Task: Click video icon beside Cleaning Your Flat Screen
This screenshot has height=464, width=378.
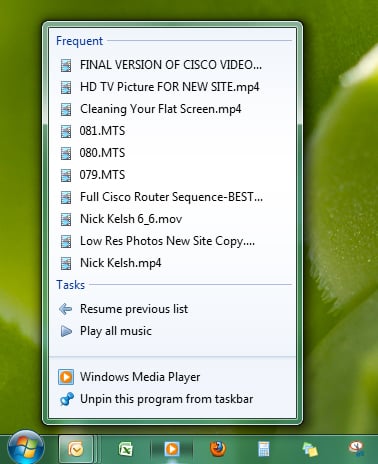Action: [66, 109]
